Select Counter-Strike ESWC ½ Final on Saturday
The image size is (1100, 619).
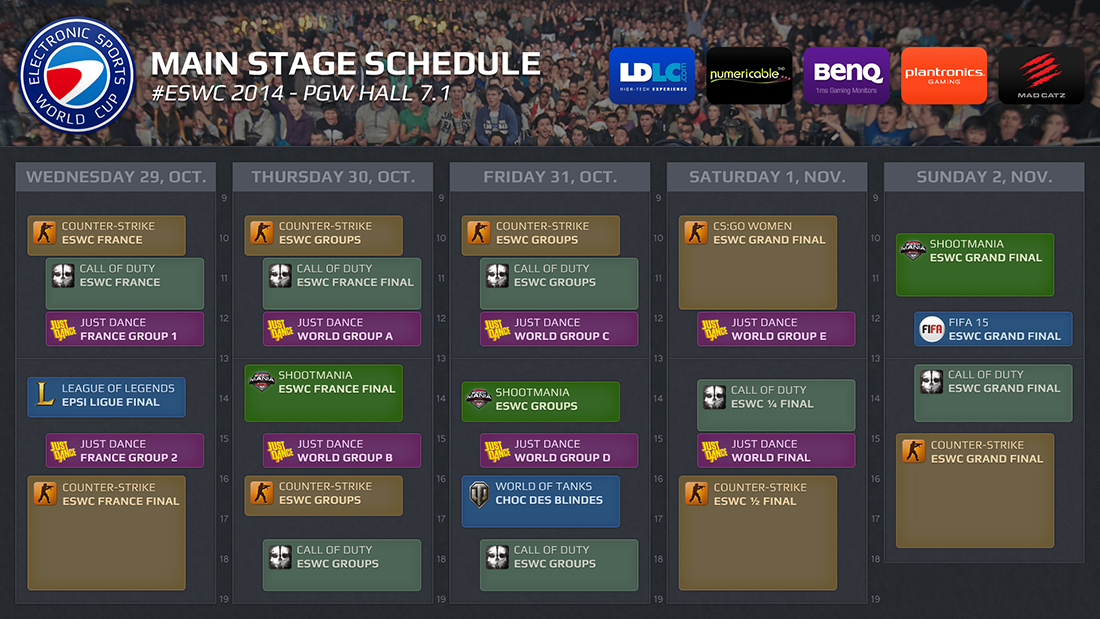(x=758, y=533)
